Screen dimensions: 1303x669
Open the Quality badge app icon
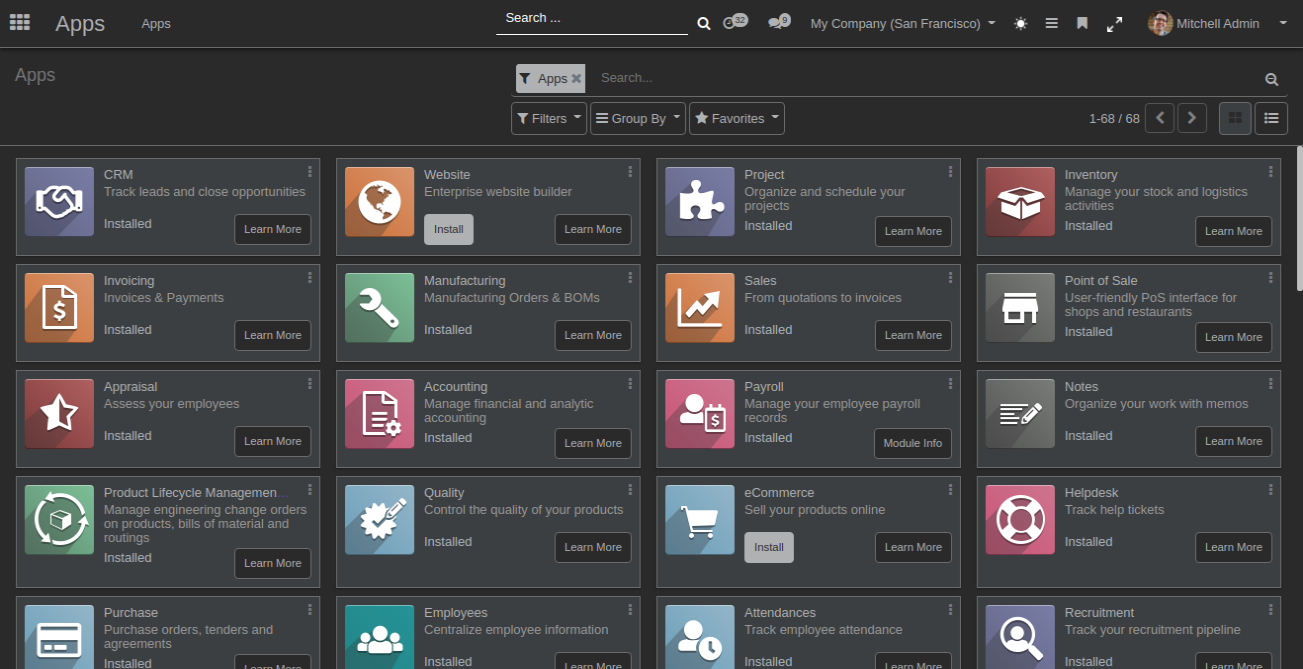pos(379,520)
